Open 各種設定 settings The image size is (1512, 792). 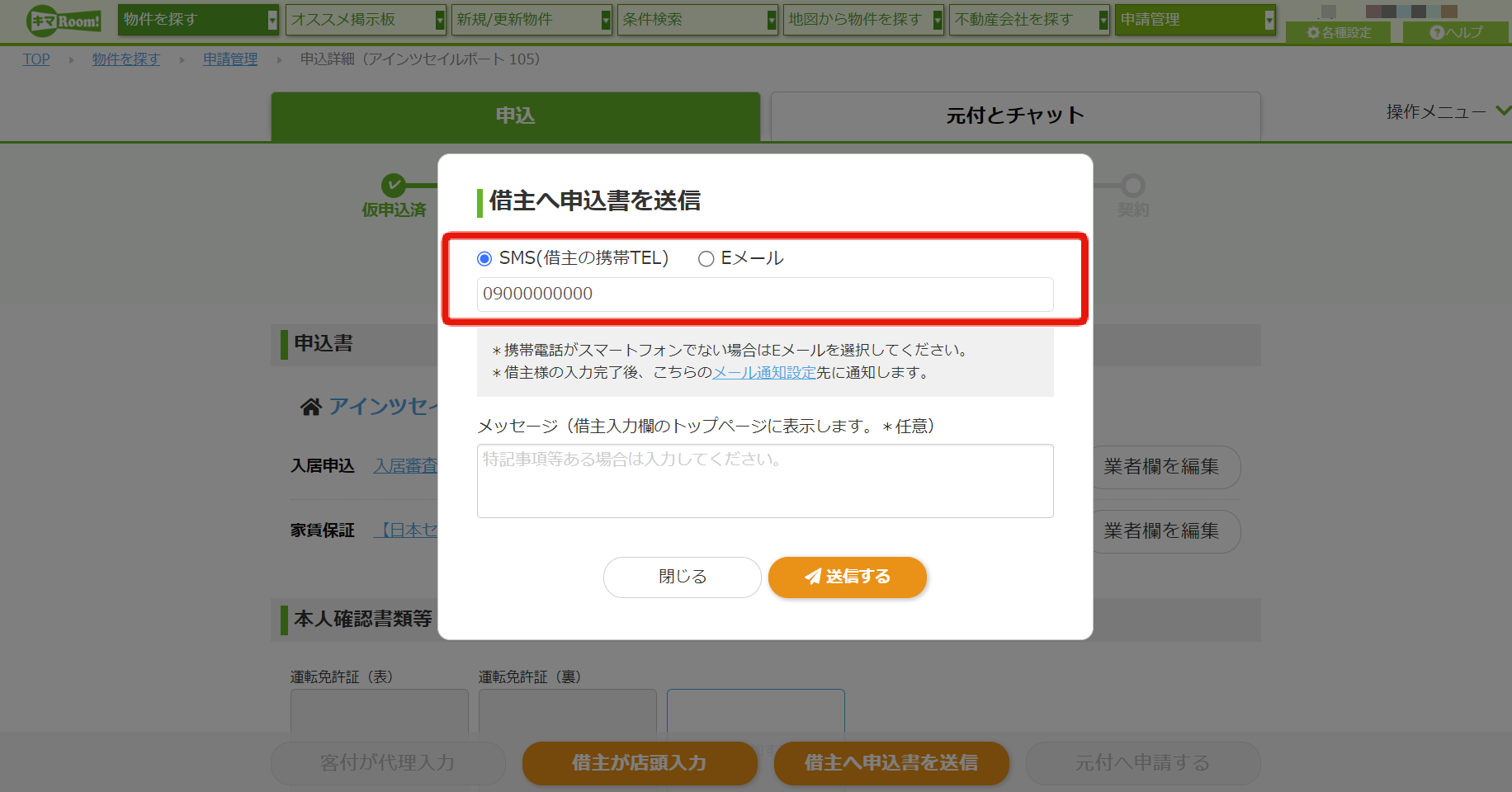point(1339,32)
